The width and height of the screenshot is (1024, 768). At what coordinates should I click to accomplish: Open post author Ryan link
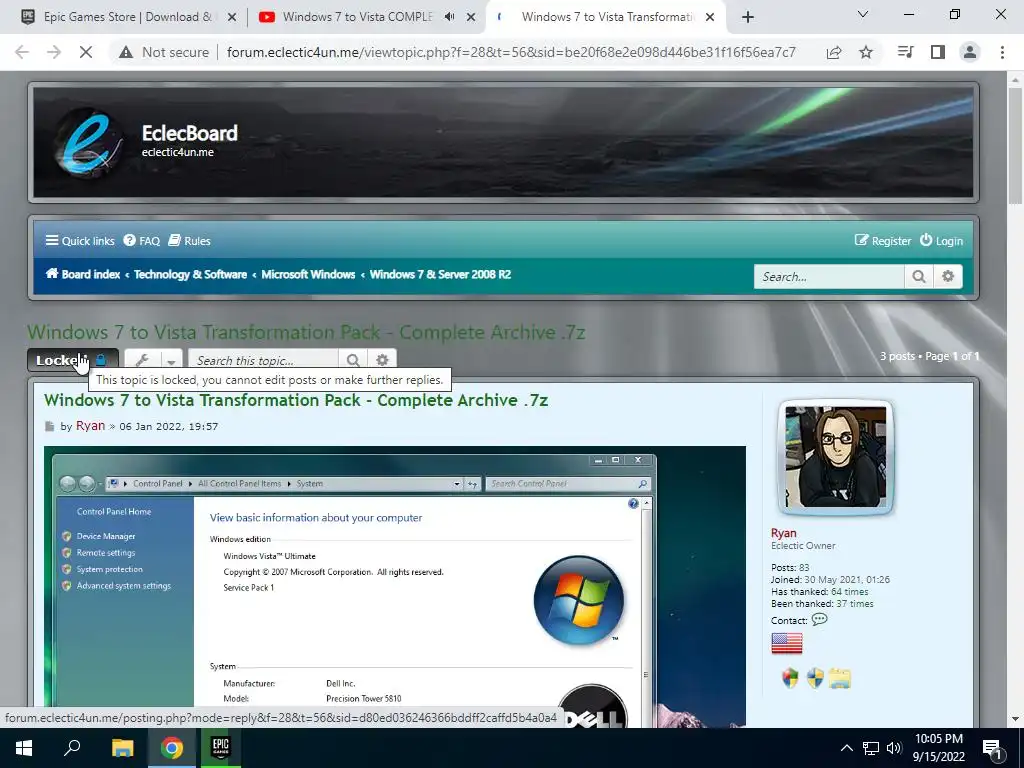(90, 426)
